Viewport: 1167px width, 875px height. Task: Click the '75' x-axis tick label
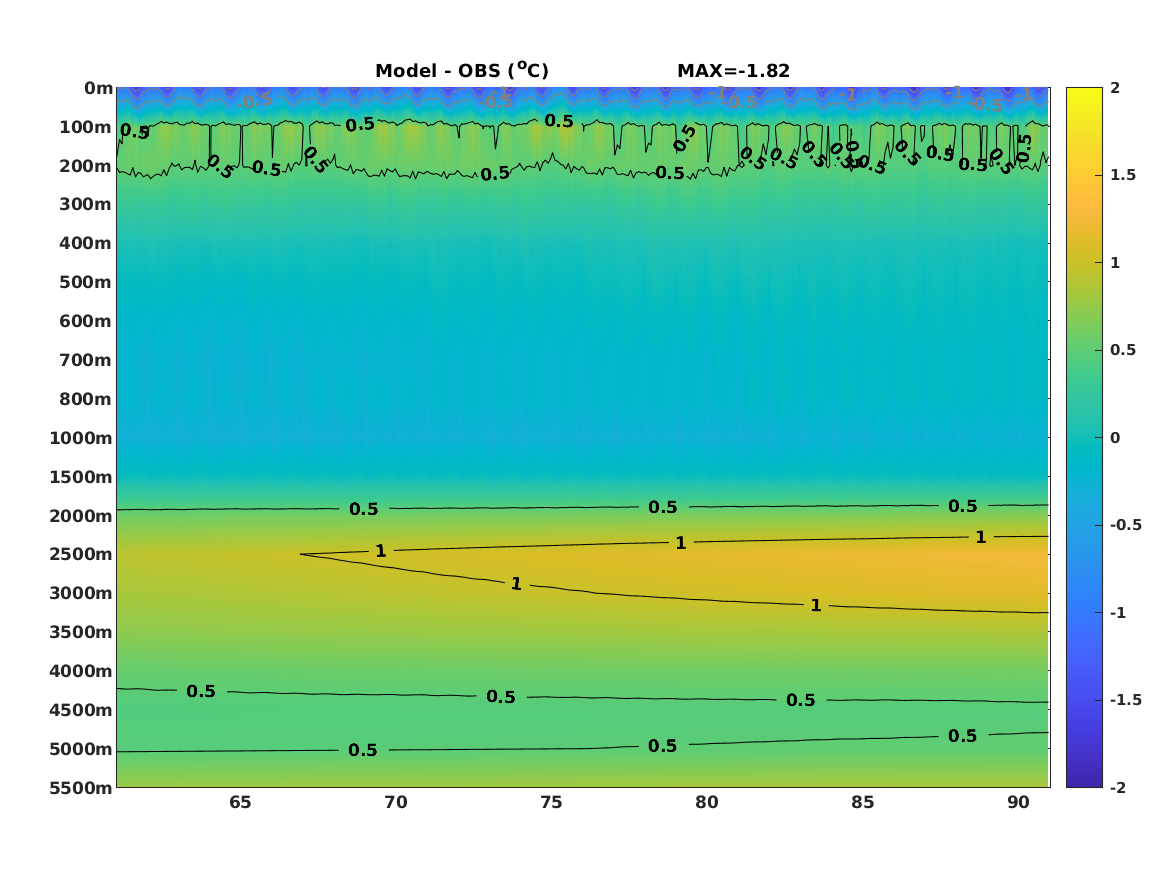point(551,803)
